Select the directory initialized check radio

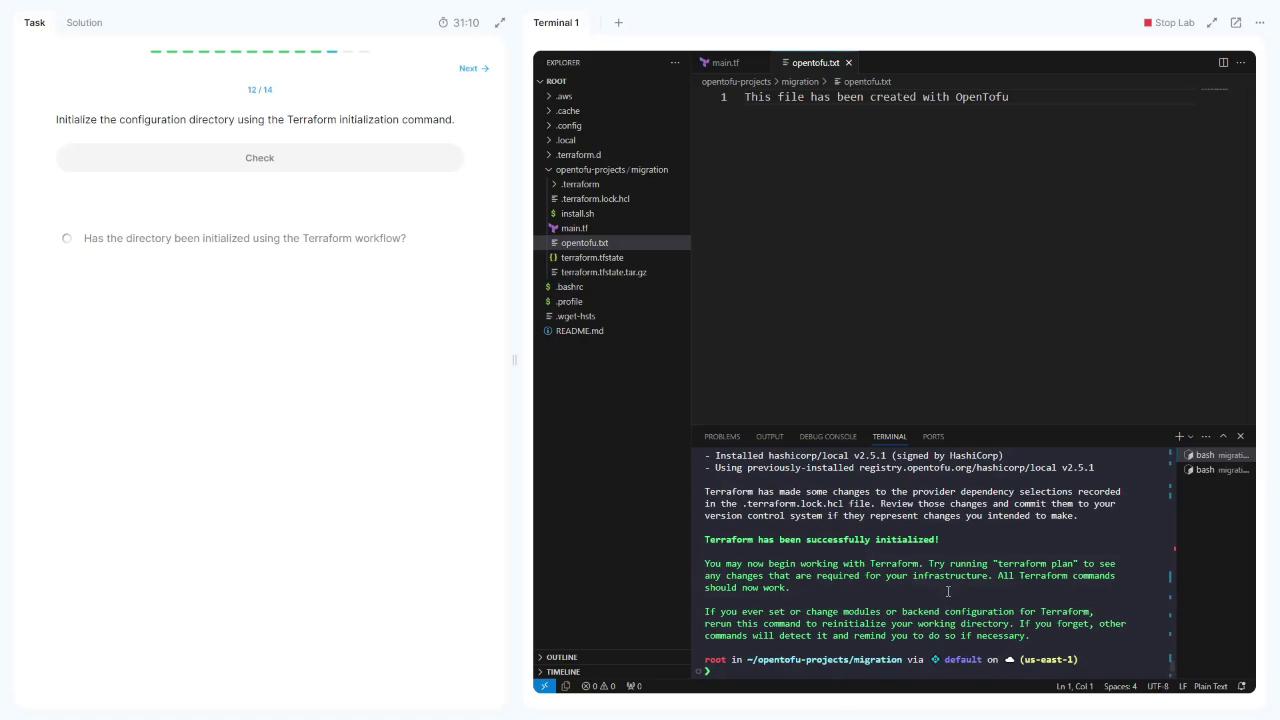tap(67, 238)
